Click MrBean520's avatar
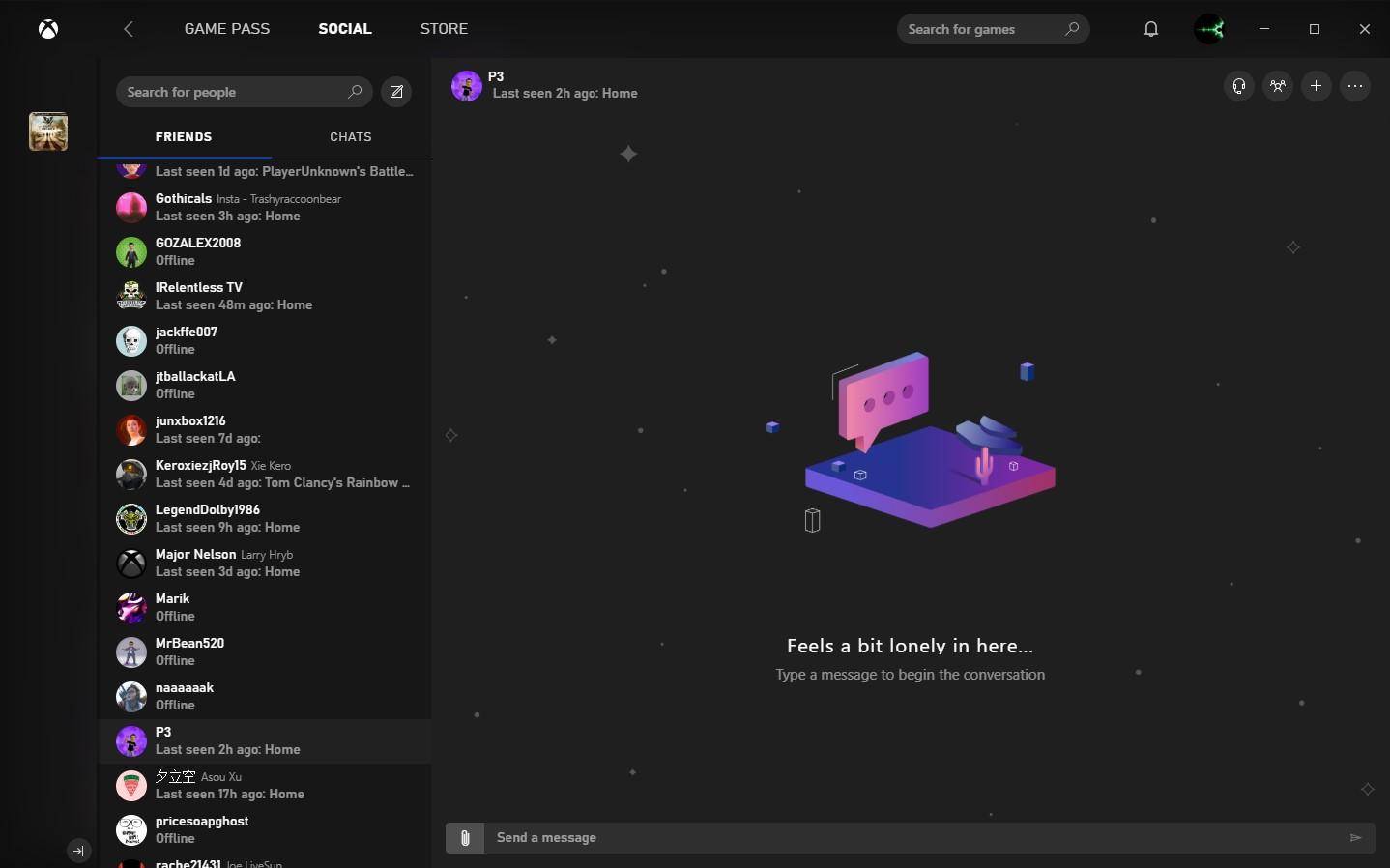The height and width of the screenshot is (868, 1390). 131,651
